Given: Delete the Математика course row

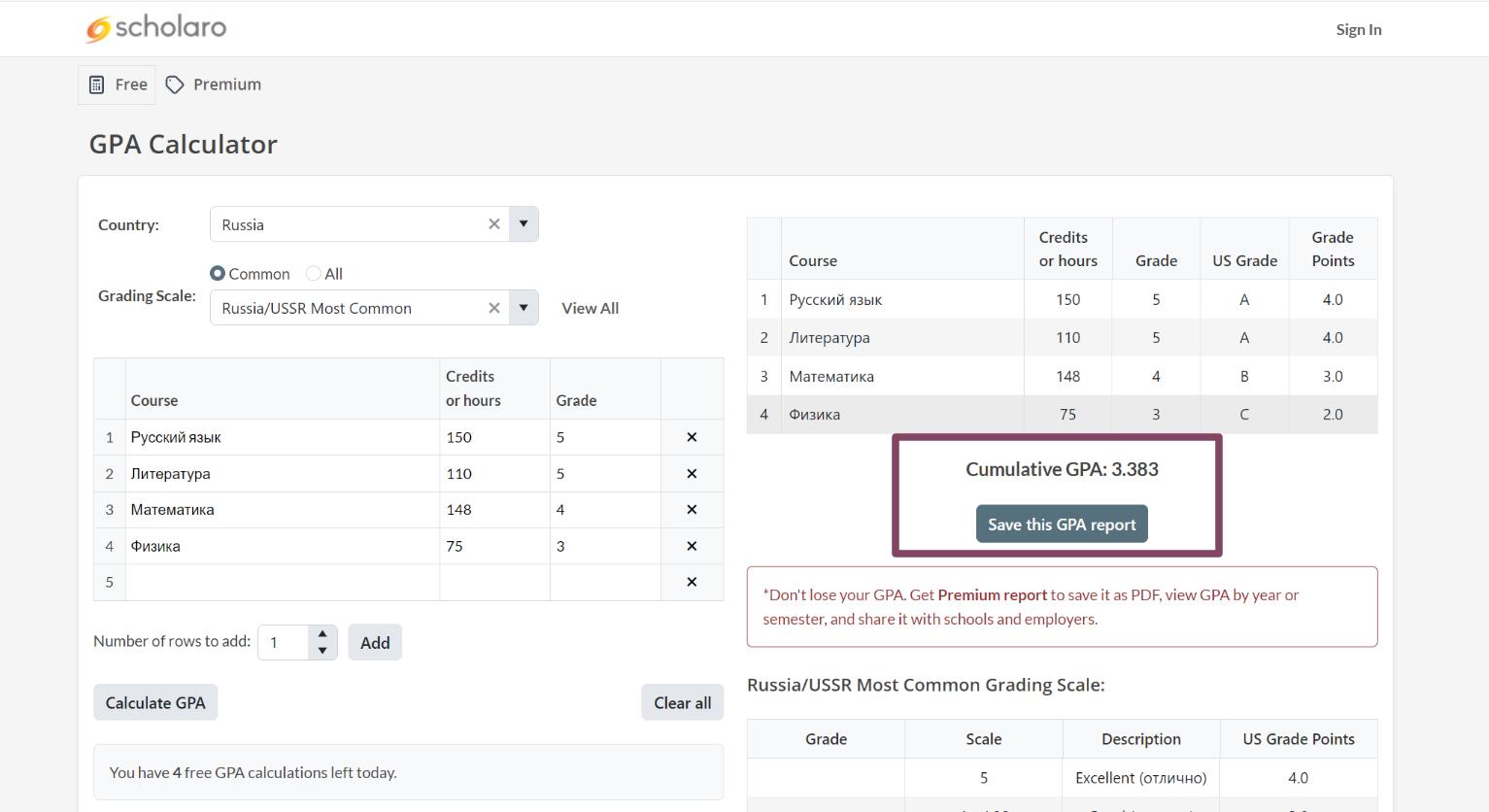Looking at the screenshot, I should point(692,510).
